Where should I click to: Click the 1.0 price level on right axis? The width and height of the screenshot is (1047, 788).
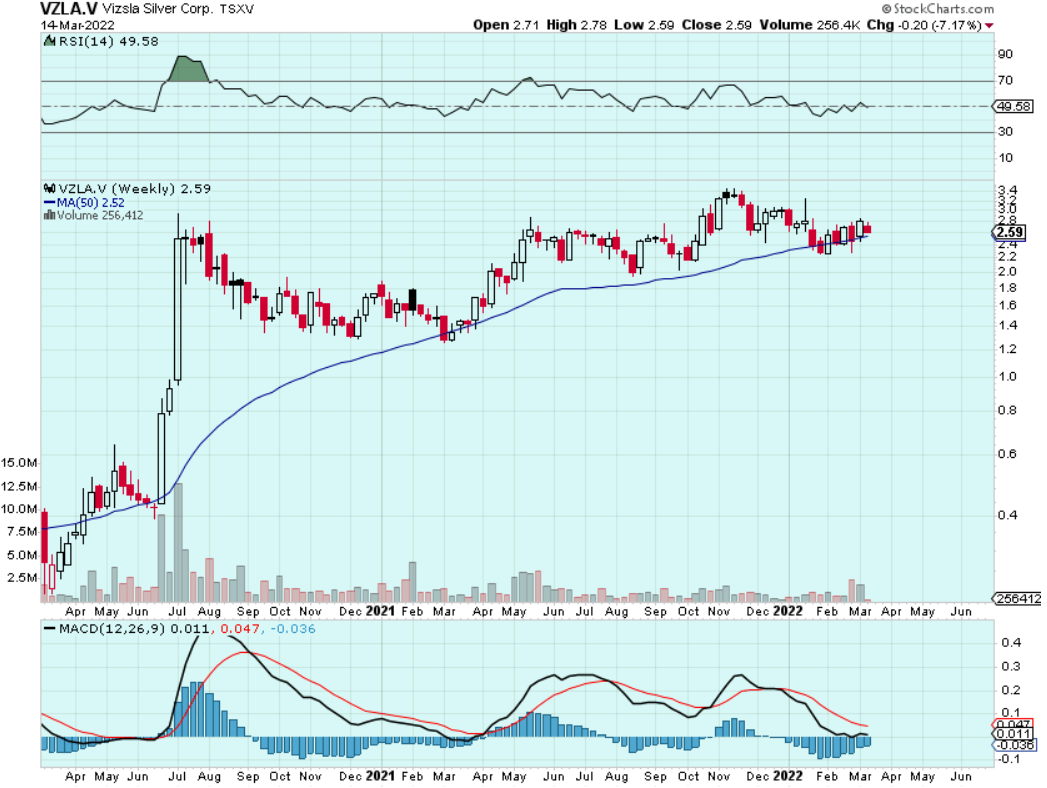click(x=1007, y=377)
